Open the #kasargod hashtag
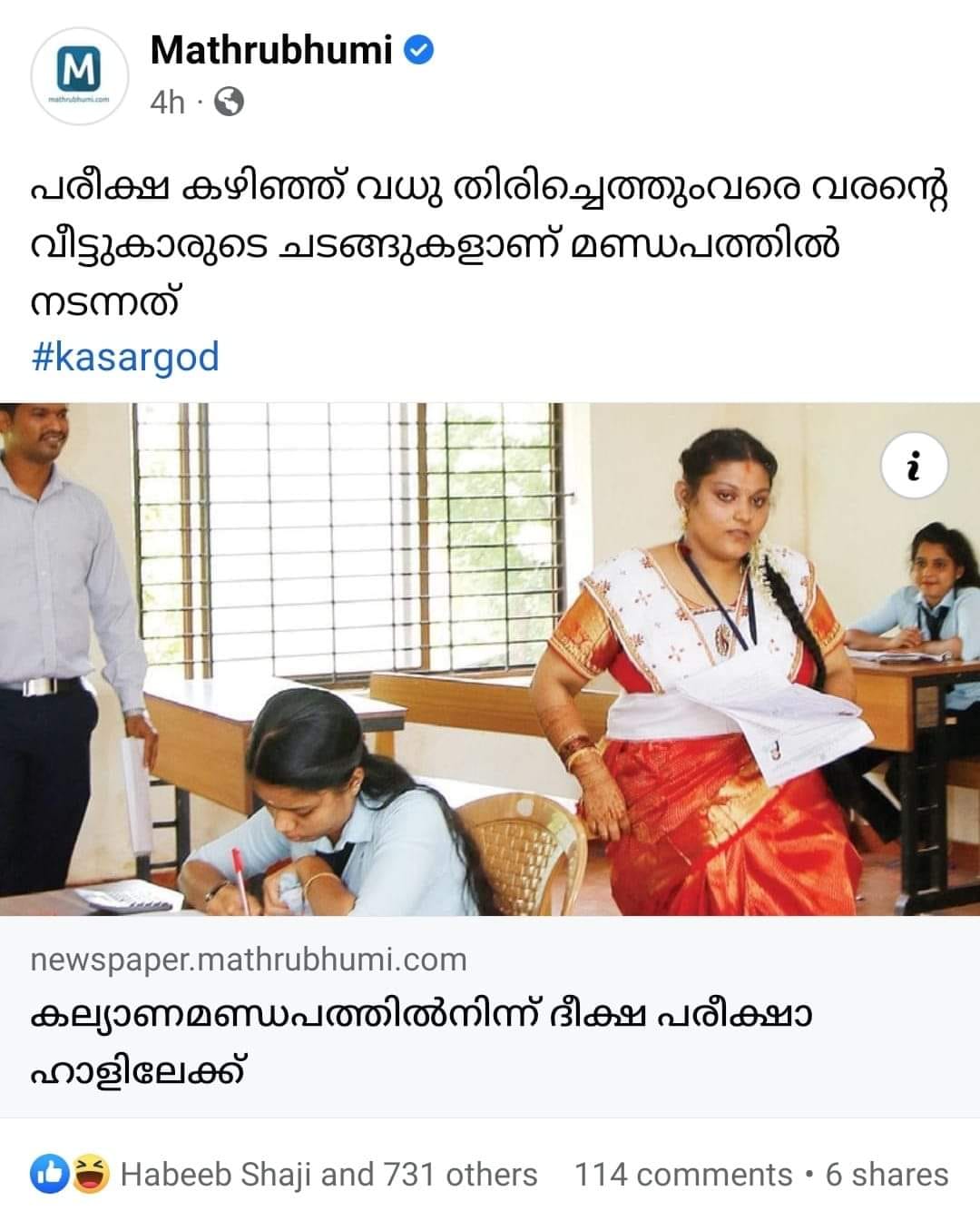Screen dimensions: 980x1211 tap(125, 357)
